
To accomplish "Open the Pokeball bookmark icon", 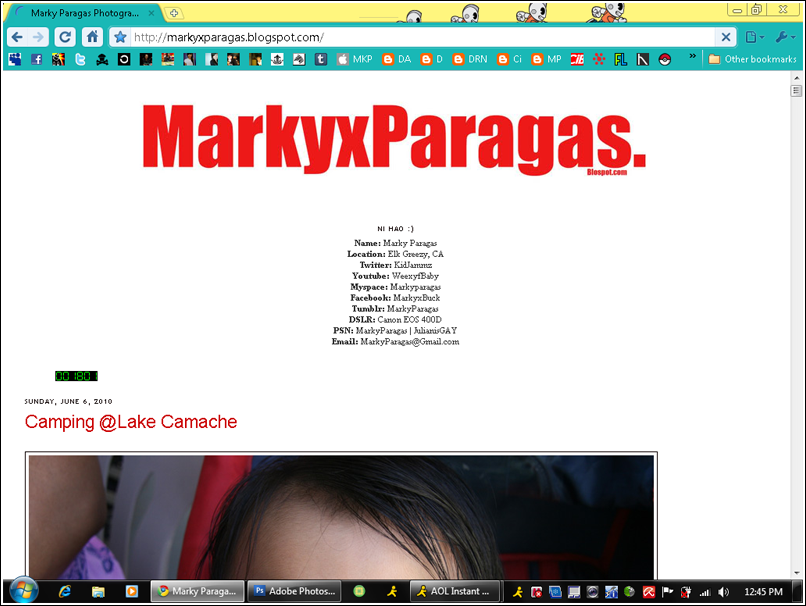I will pos(665,59).
